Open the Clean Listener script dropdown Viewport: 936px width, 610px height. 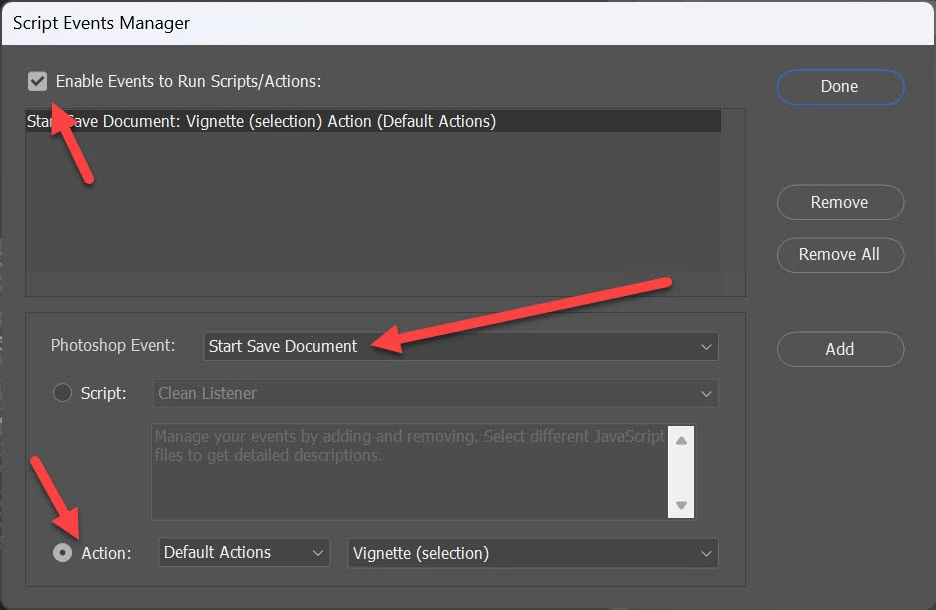(435, 393)
